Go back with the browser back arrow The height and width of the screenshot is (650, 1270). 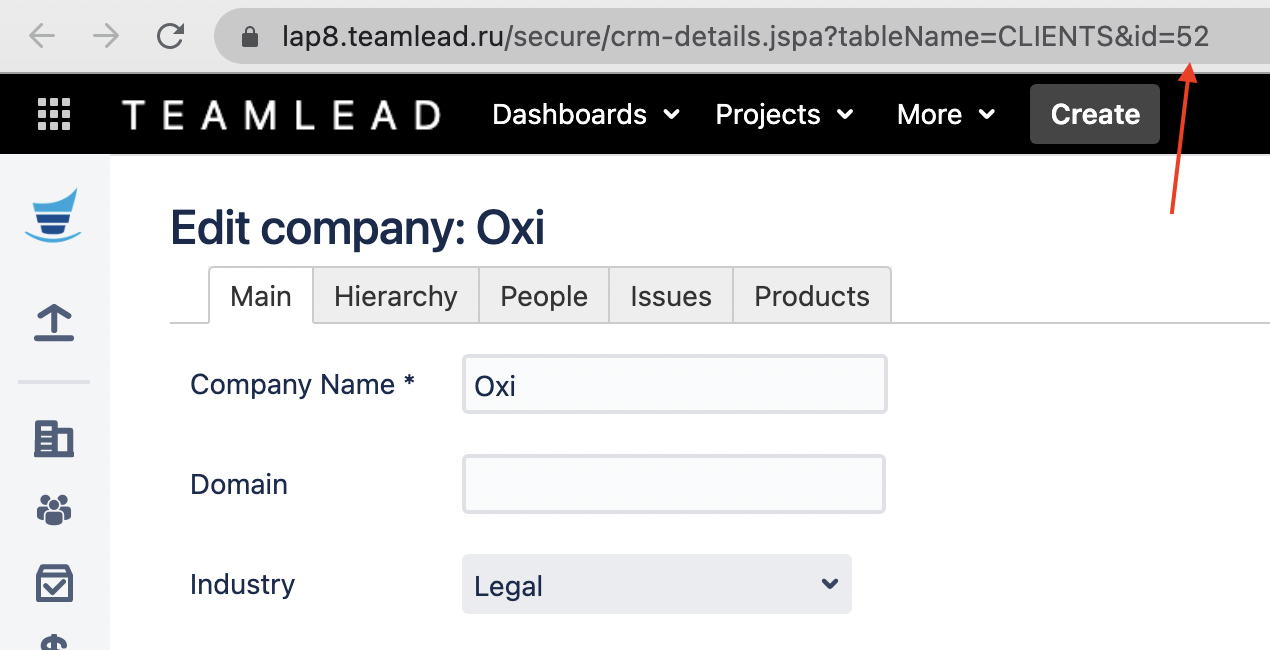coord(42,37)
